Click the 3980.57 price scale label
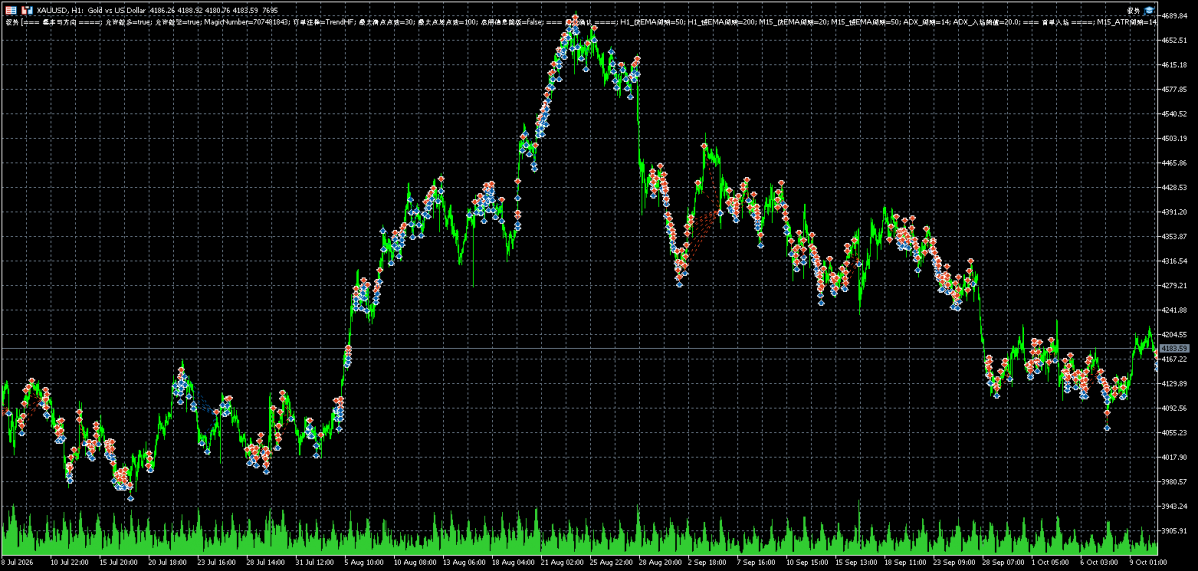Image resolution: width=1198 pixels, height=571 pixels. 1174,482
